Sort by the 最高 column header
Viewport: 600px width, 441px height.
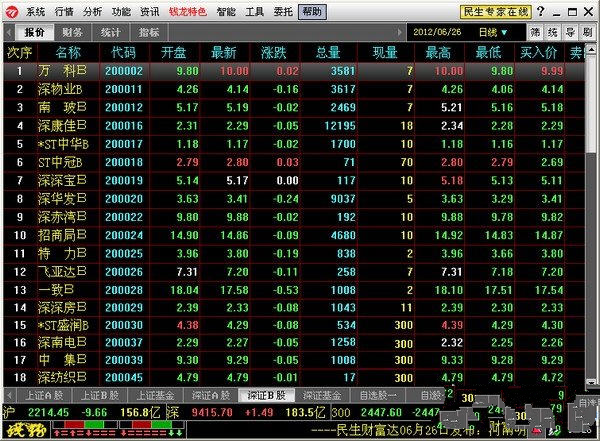[x=439, y=52]
